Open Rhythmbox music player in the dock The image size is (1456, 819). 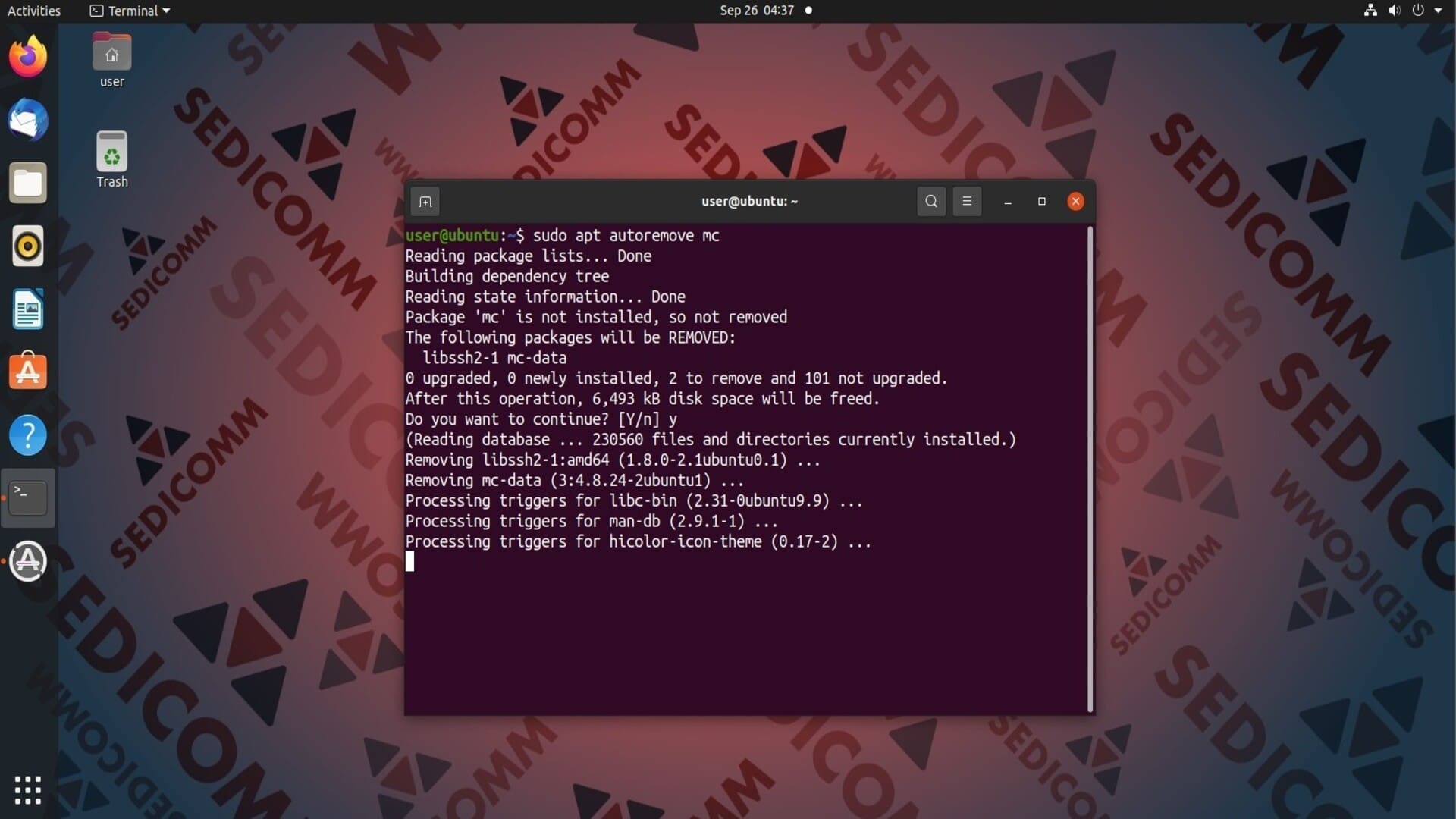pyautogui.click(x=28, y=246)
